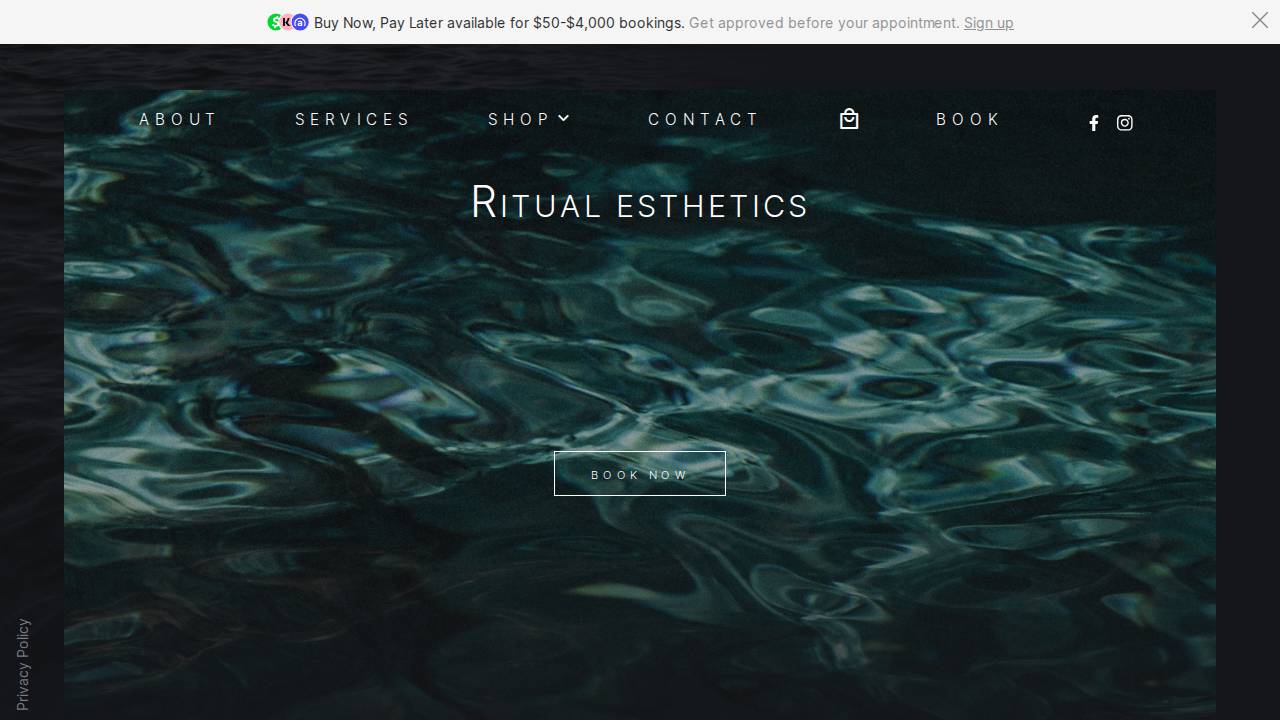Click the Klarna 'K' badge in the banner
This screenshot has width=1280, height=720.
[x=287, y=22]
